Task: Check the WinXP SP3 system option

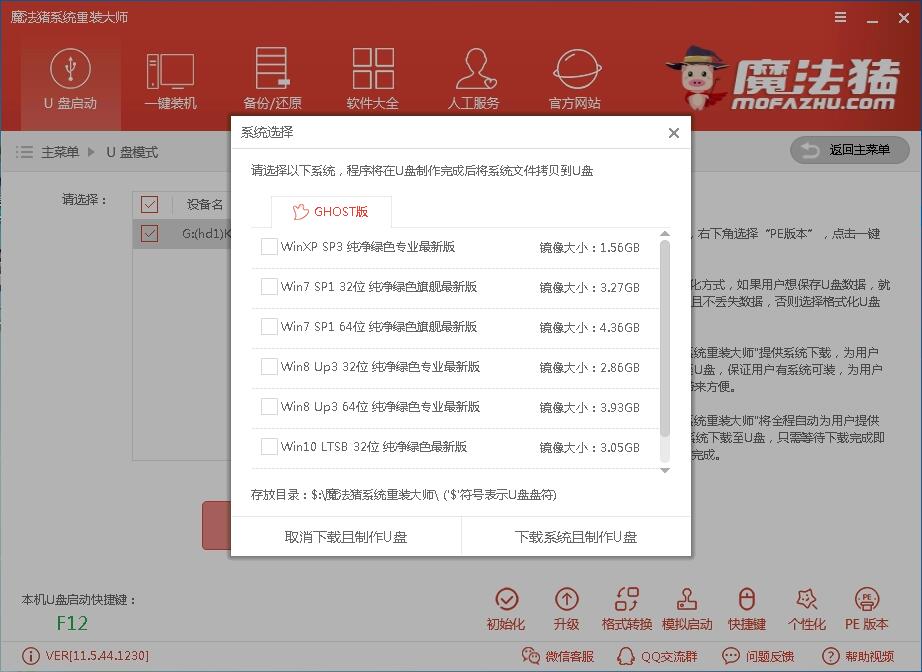Action: coord(268,247)
